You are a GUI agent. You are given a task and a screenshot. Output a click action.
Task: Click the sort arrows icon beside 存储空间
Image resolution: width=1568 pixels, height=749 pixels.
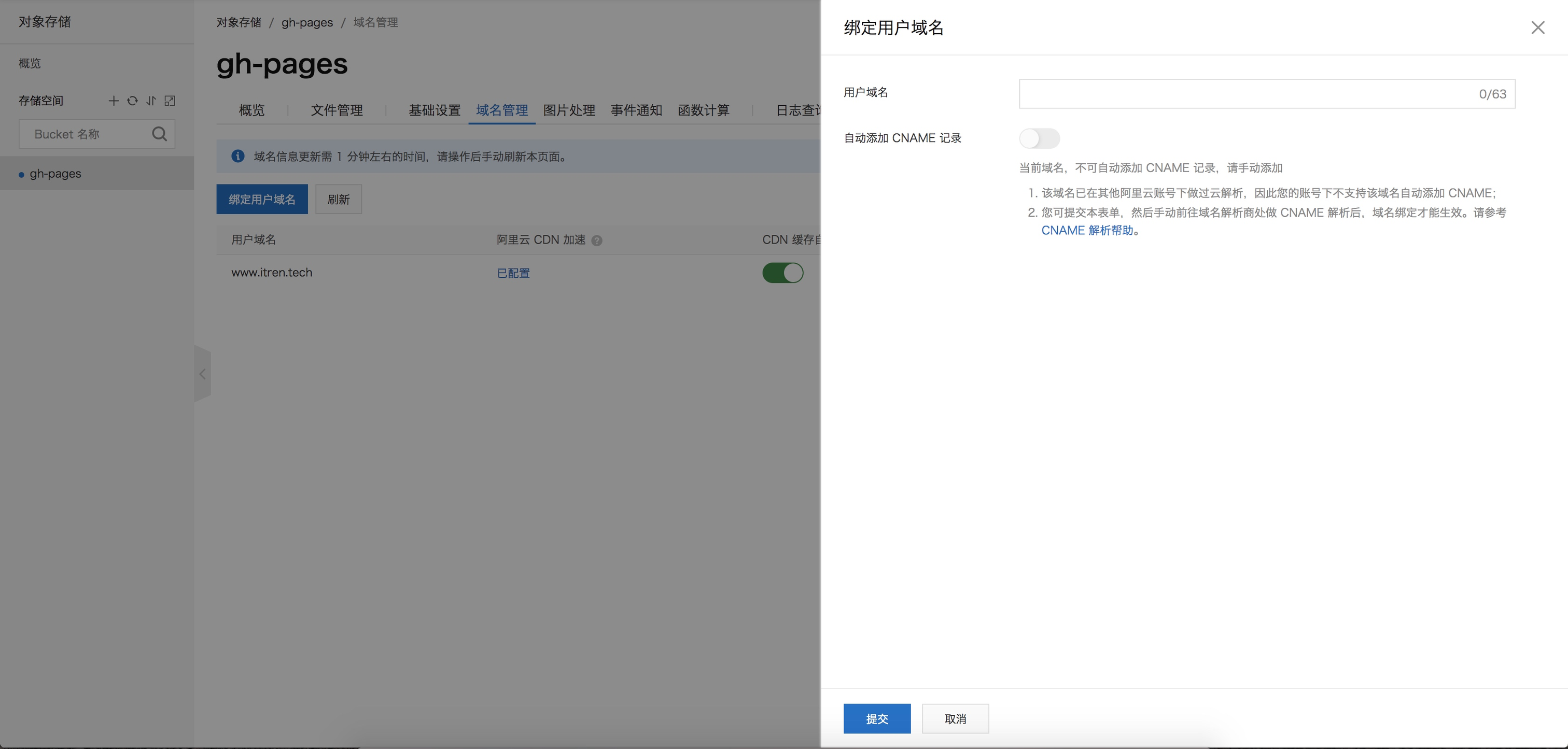point(151,101)
